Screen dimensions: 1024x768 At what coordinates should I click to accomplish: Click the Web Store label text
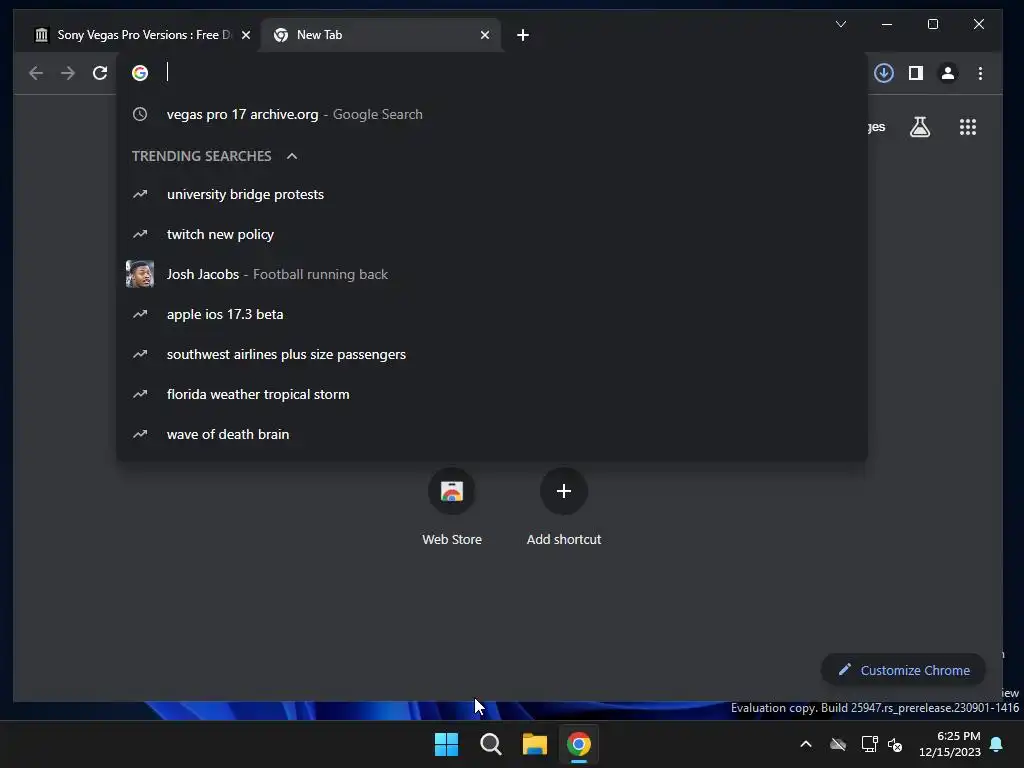pos(452,539)
